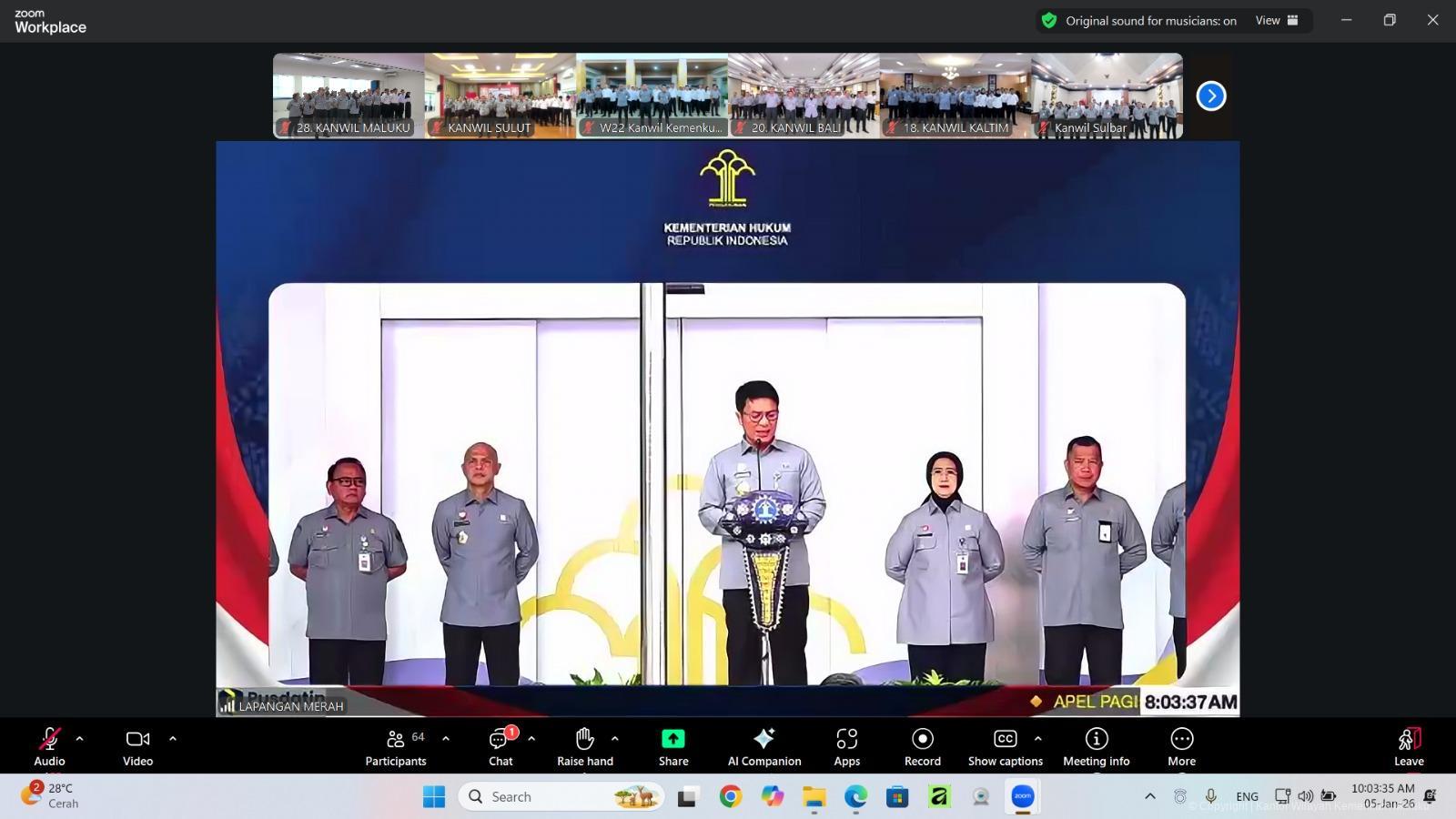
Task: Unmute the Audio microphone
Action: click(49, 746)
